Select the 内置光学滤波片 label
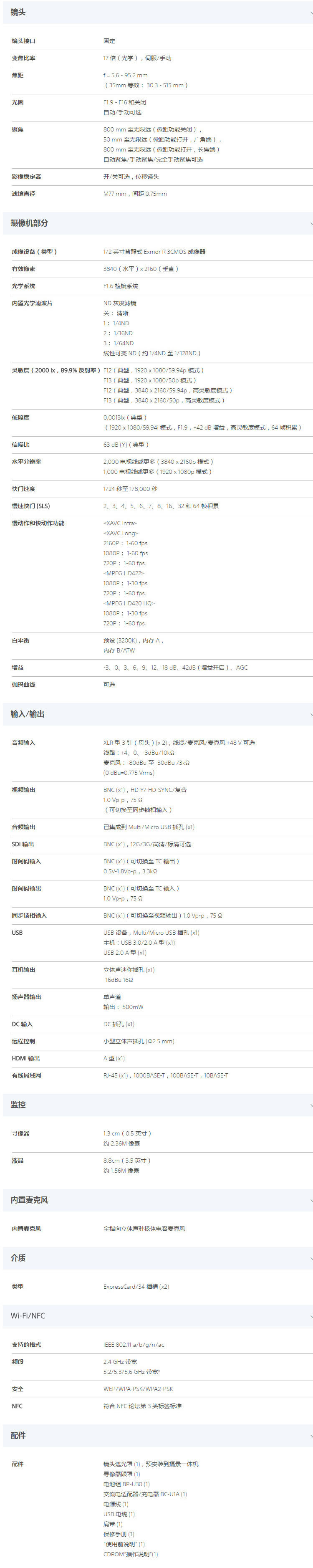 coord(32,303)
